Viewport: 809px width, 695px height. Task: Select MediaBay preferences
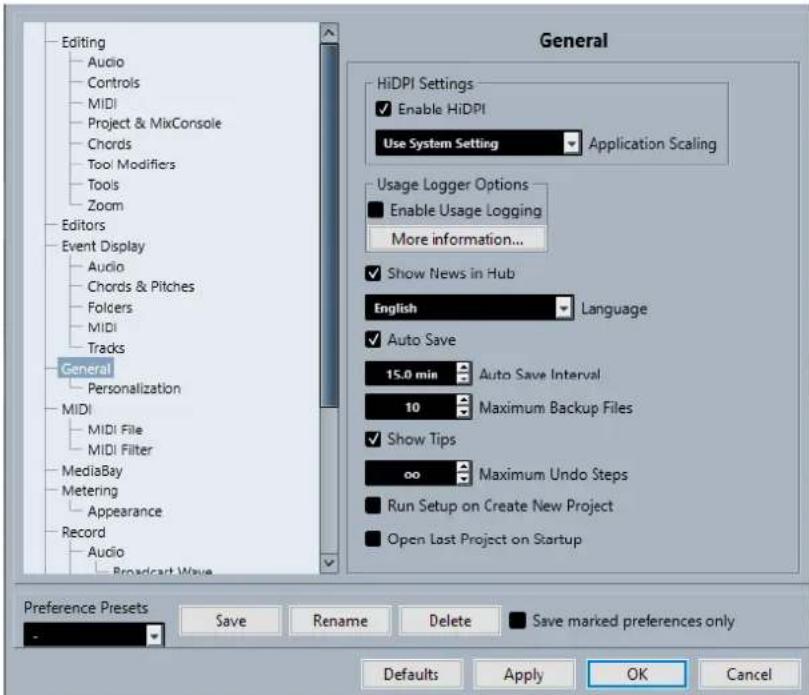pyautogui.click(x=92, y=471)
